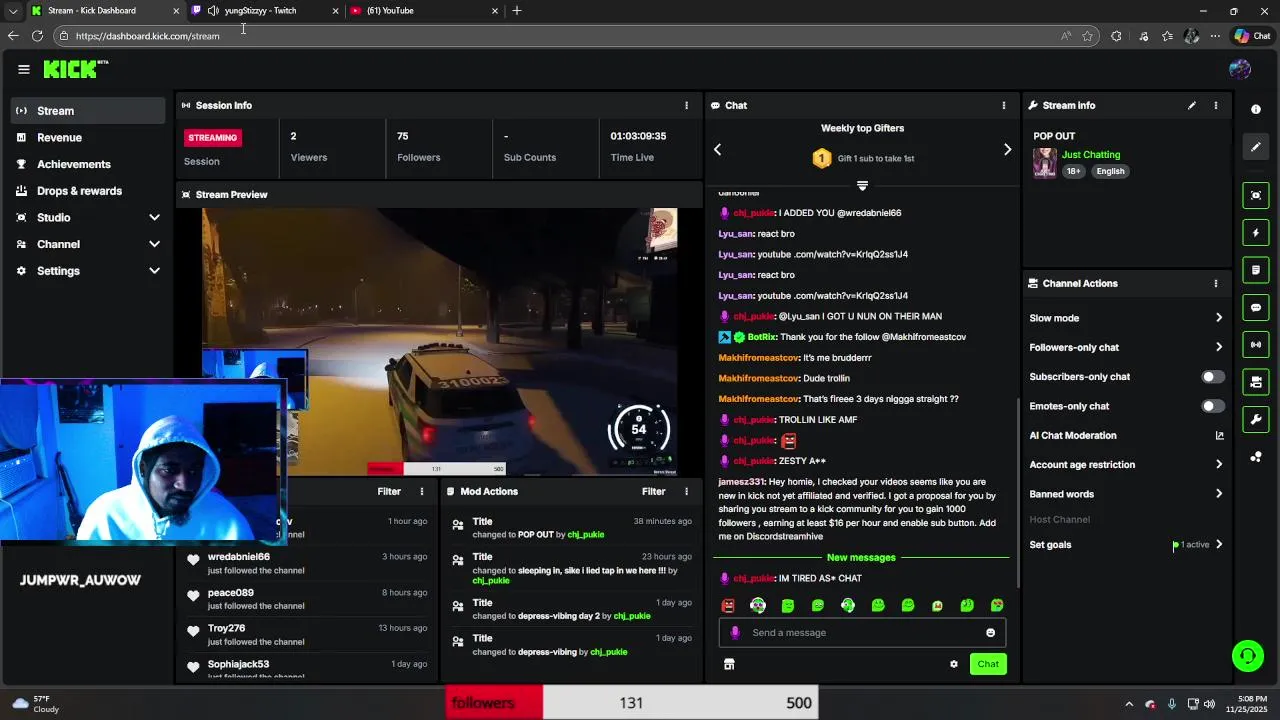This screenshot has width=1280, height=720.
Task: Click the Stream Preview video
Action: click(x=440, y=342)
